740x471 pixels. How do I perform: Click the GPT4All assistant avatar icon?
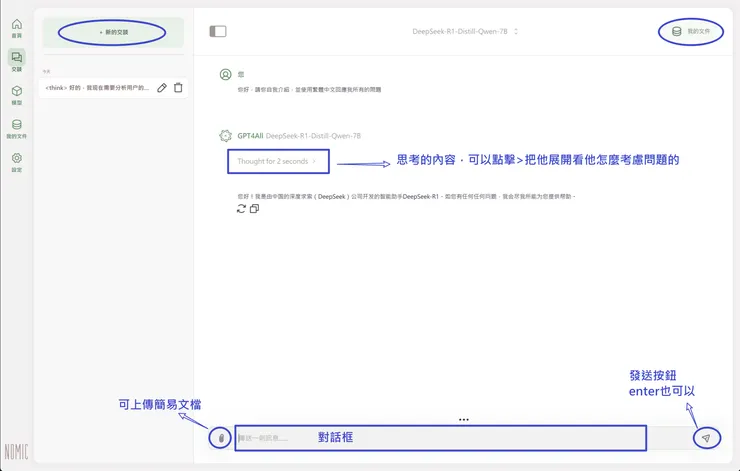226,136
